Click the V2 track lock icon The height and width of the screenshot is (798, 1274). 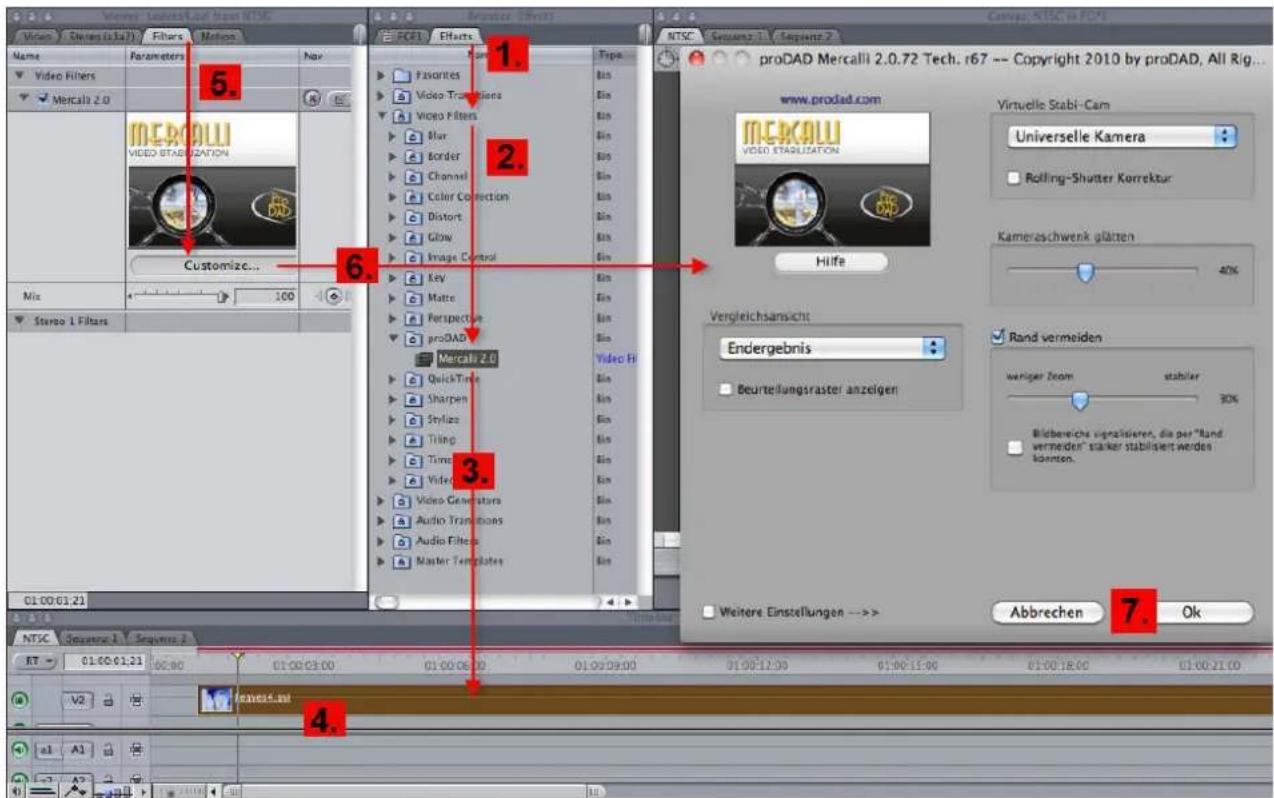(109, 701)
